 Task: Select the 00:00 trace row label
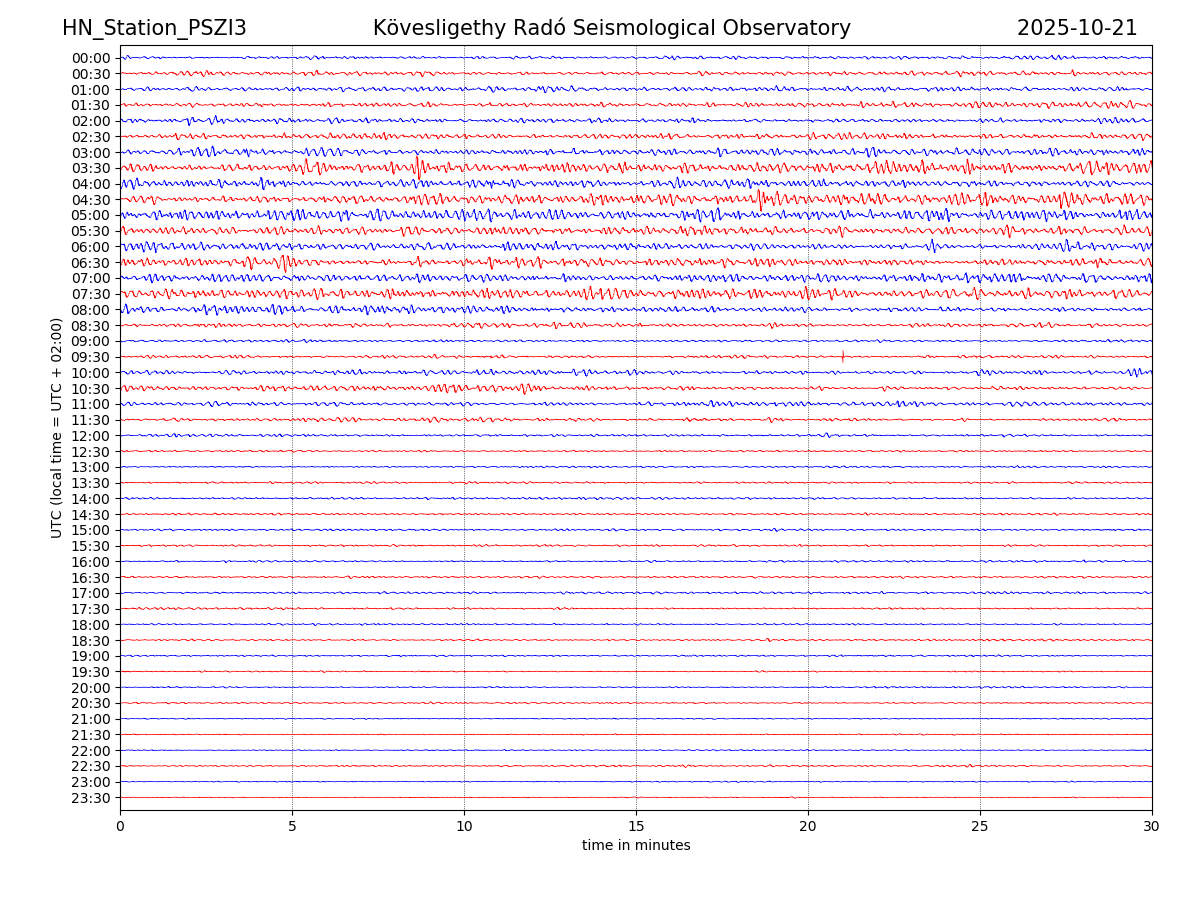(x=90, y=58)
